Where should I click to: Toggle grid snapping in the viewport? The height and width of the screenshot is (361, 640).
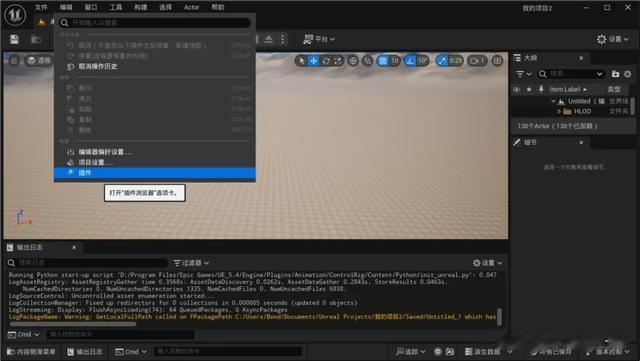pyautogui.click(x=383, y=61)
